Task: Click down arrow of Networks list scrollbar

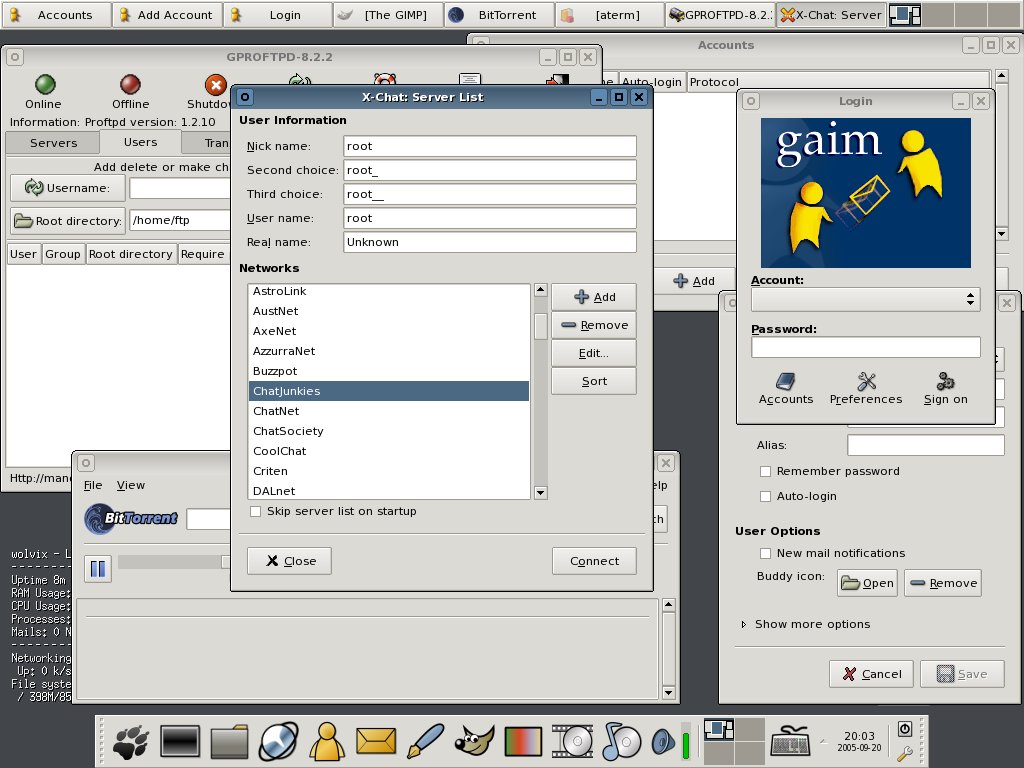Action: [x=541, y=493]
